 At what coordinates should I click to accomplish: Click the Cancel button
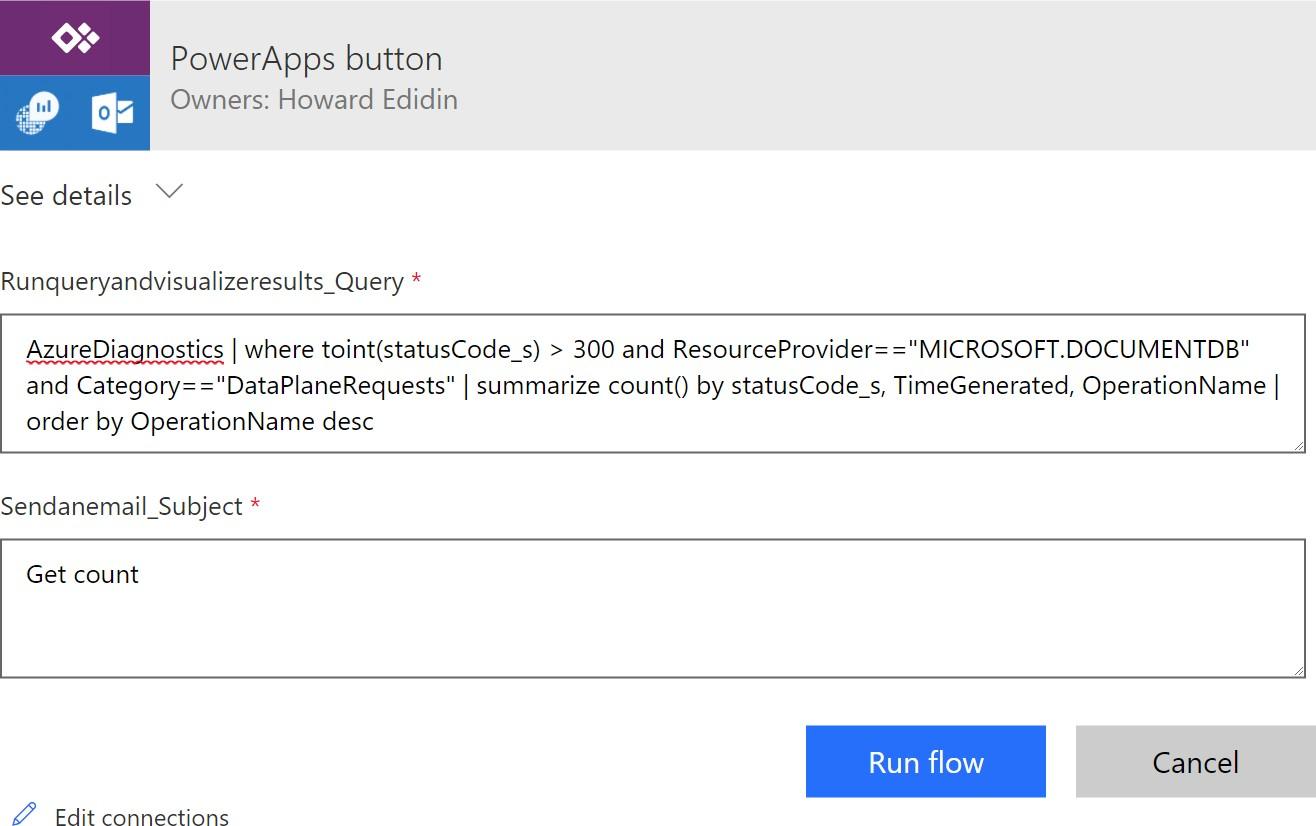[1195, 762]
